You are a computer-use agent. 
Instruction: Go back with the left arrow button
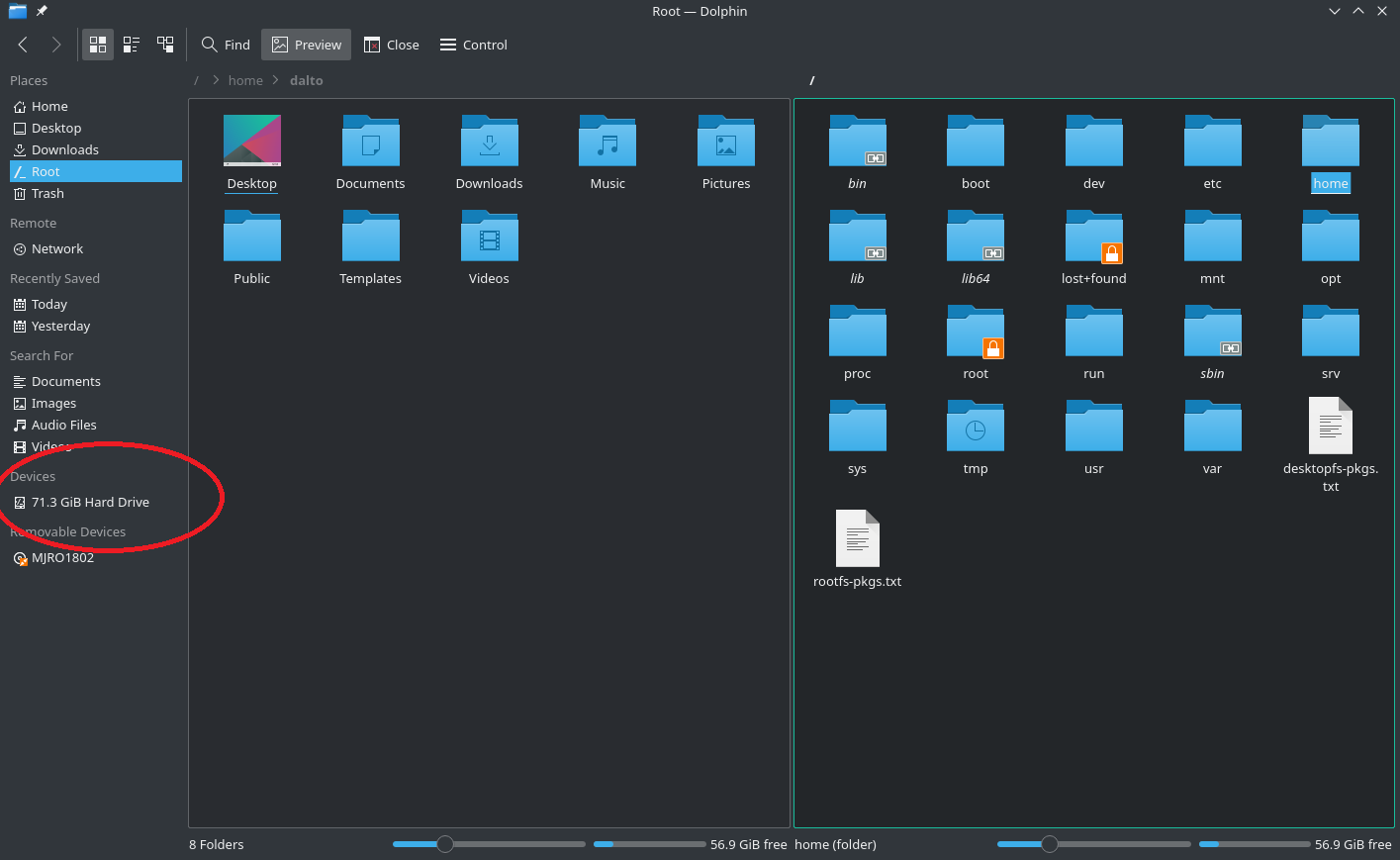23,45
